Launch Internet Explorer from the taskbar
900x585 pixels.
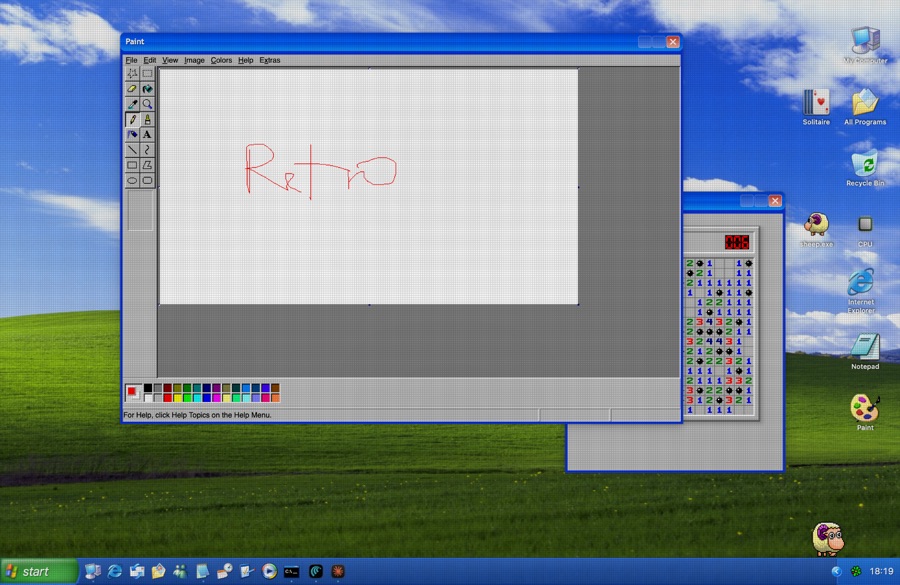pyautogui.click(x=115, y=571)
